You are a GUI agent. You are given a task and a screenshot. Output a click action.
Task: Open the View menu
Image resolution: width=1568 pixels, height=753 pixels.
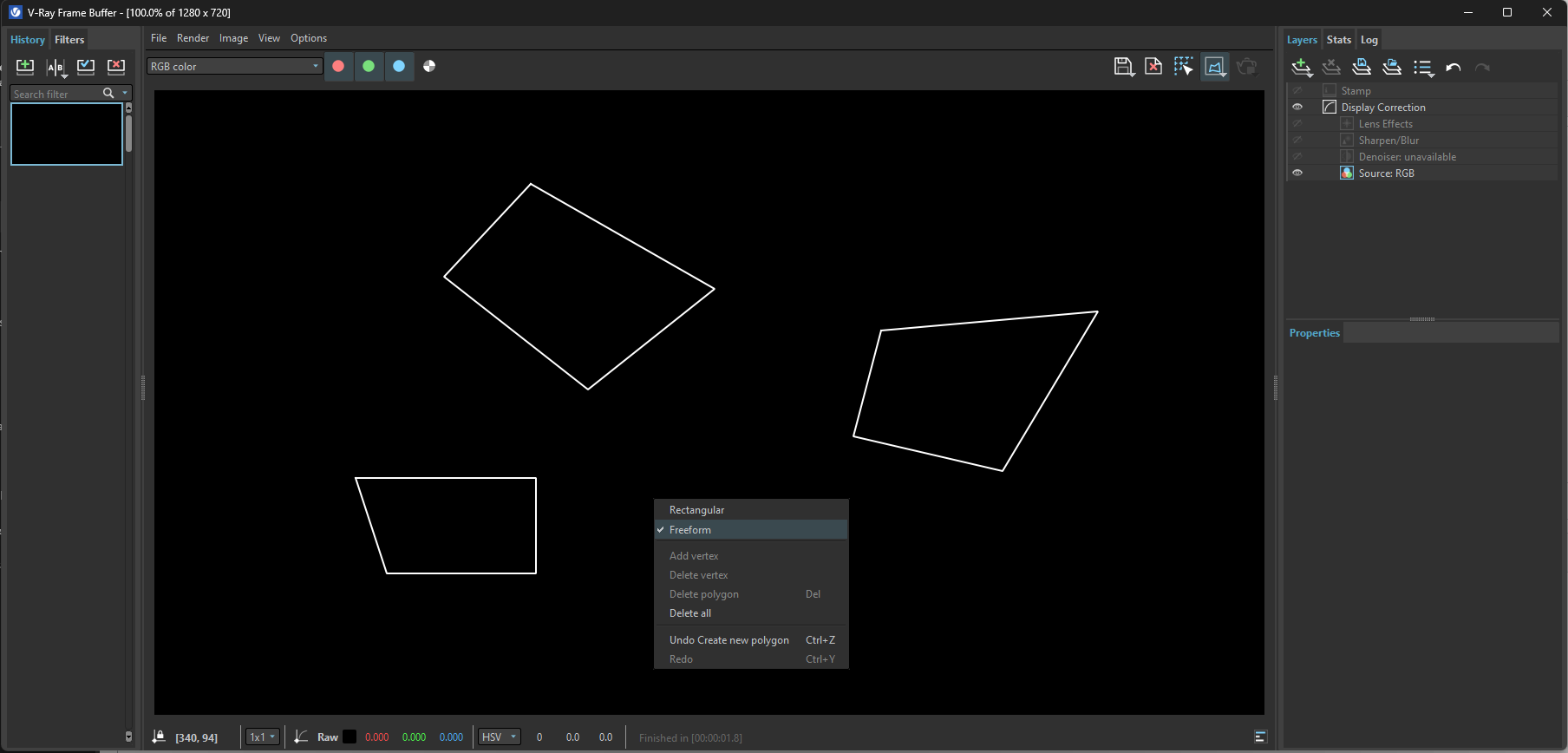pyautogui.click(x=269, y=38)
